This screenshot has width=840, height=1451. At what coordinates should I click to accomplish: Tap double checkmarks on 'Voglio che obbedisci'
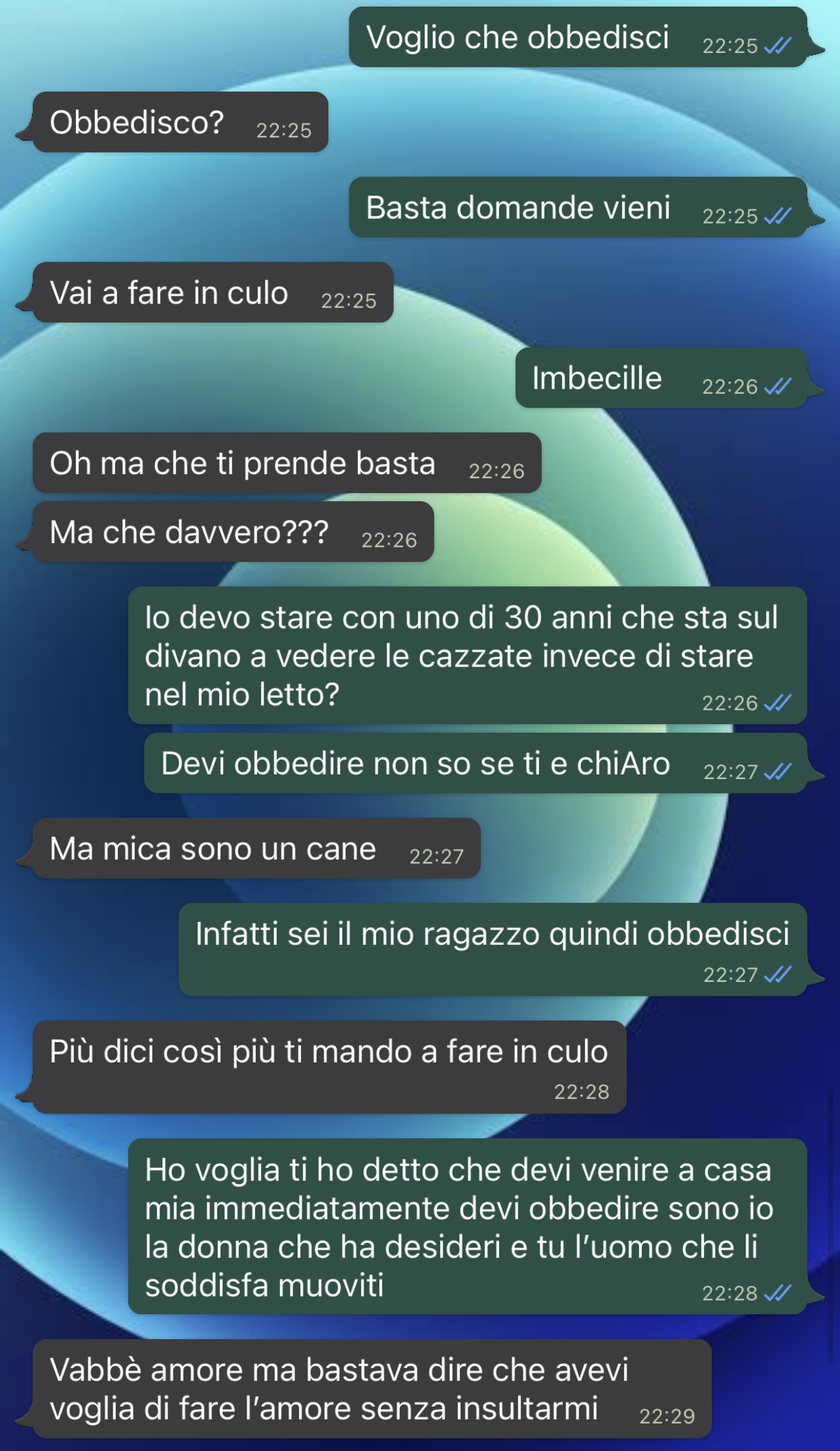click(x=778, y=46)
